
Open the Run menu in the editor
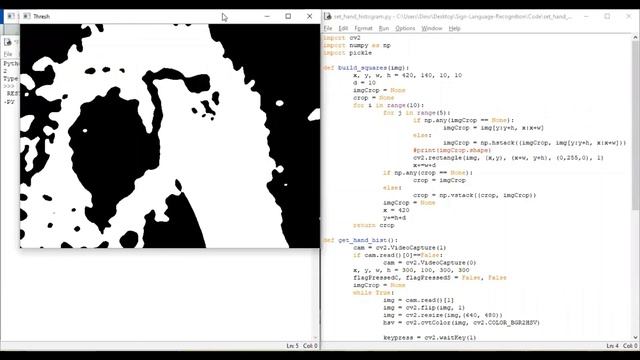(x=384, y=28)
